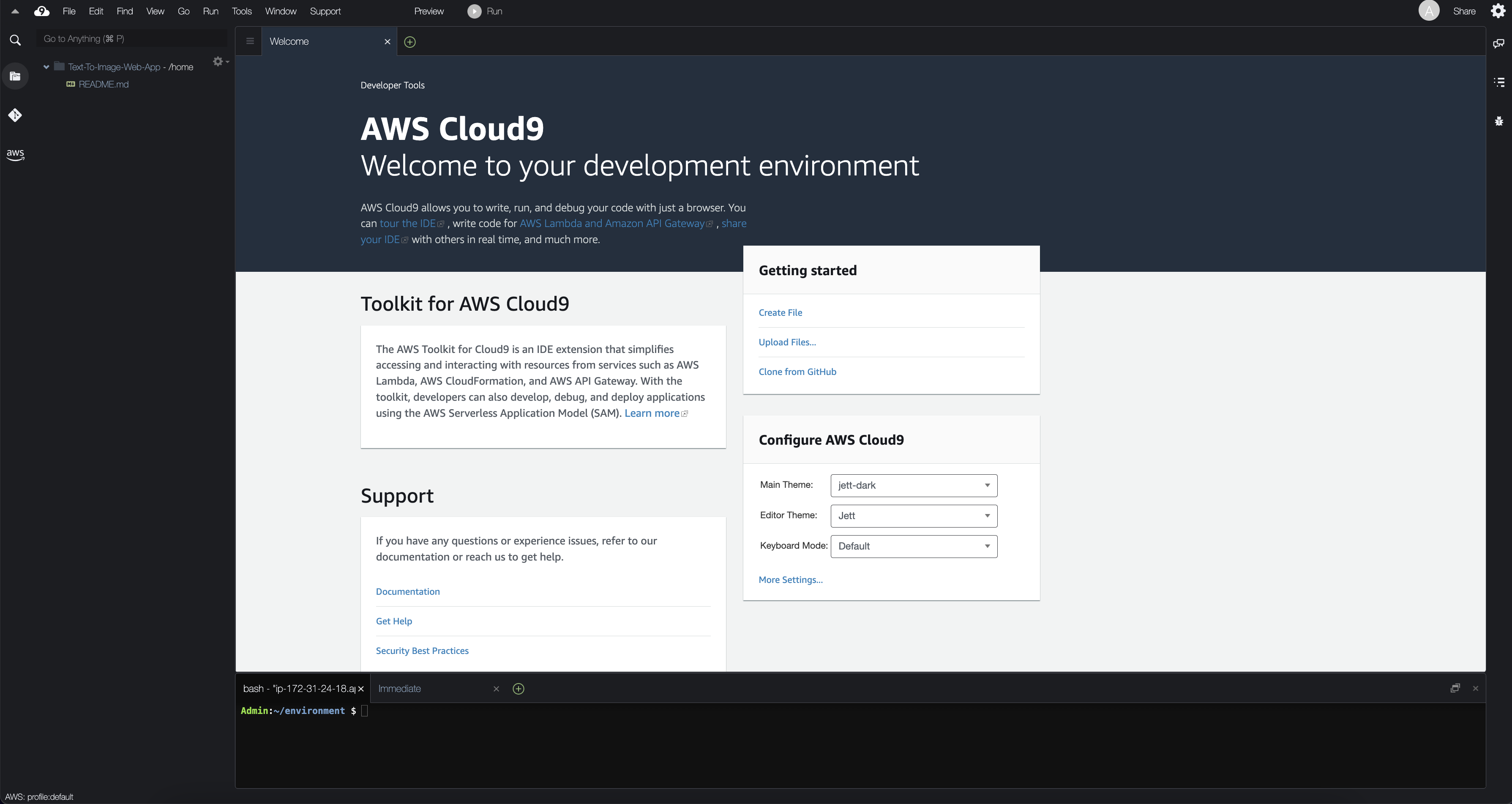Open the Main Theme dropdown
Image resolution: width=1512 pixels, height=804 pixels.
(914, 485)
